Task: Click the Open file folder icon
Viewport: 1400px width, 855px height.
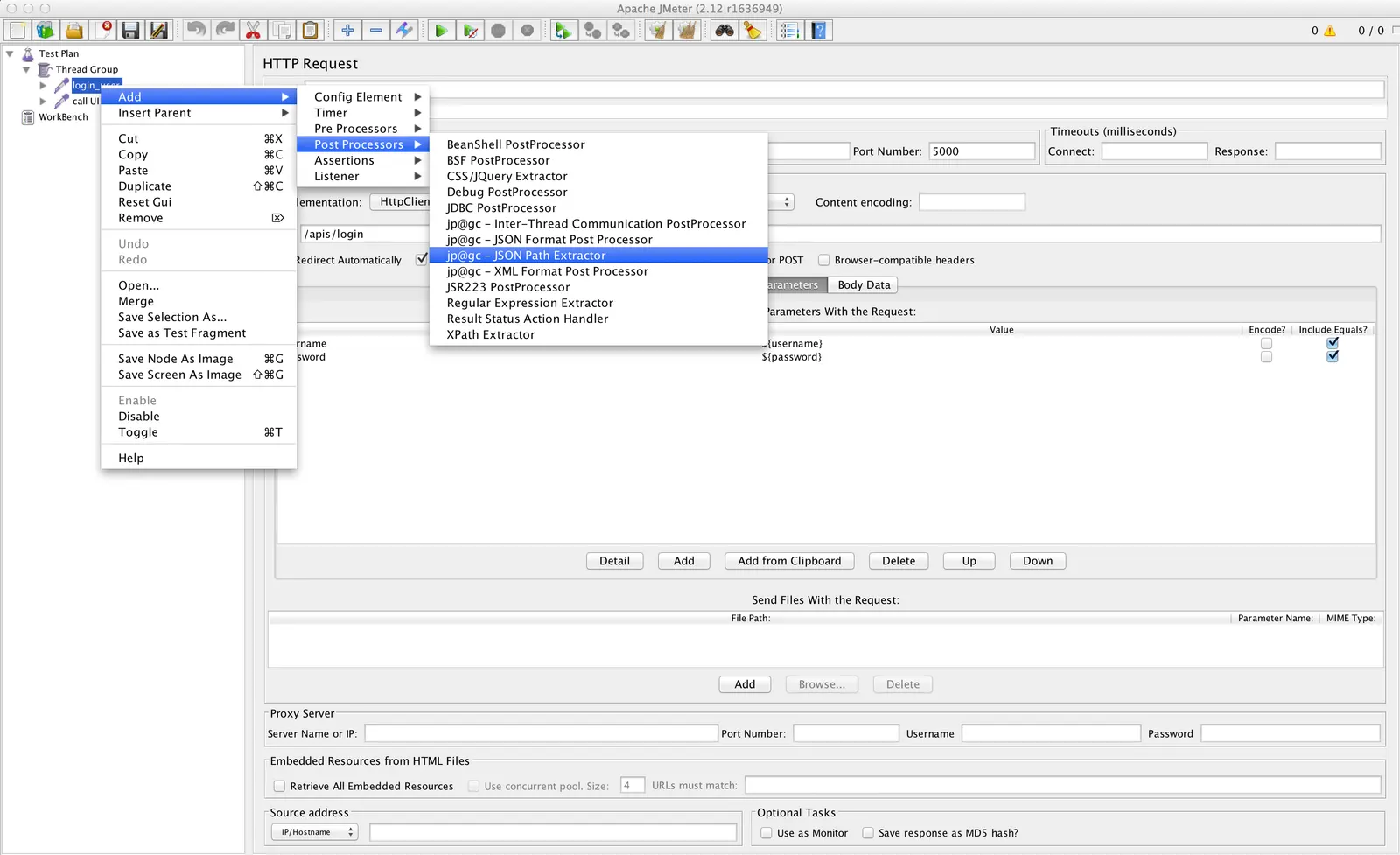Action: [74, 31]
